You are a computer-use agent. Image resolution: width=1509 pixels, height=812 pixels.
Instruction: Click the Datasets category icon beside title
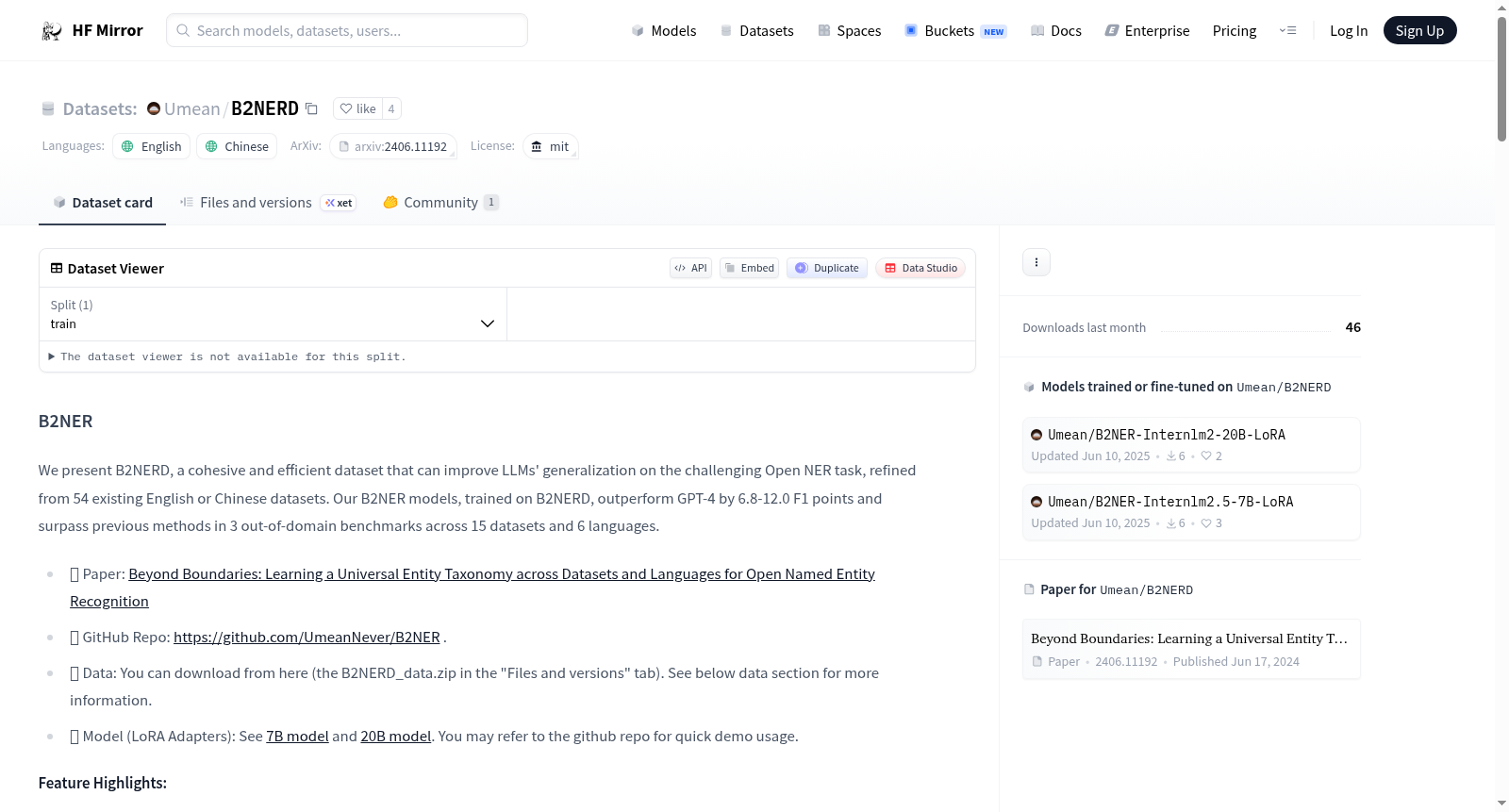[x=48, y=109]
